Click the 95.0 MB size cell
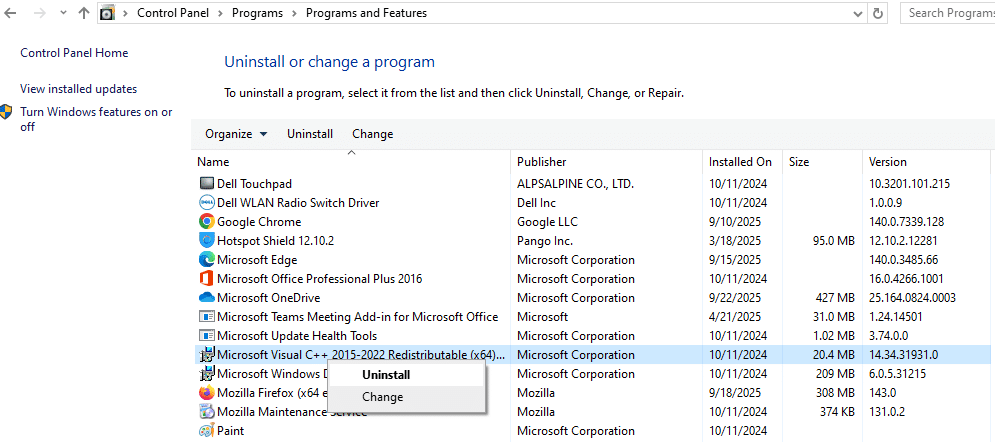Screen dimensions: 995x442 833,241
